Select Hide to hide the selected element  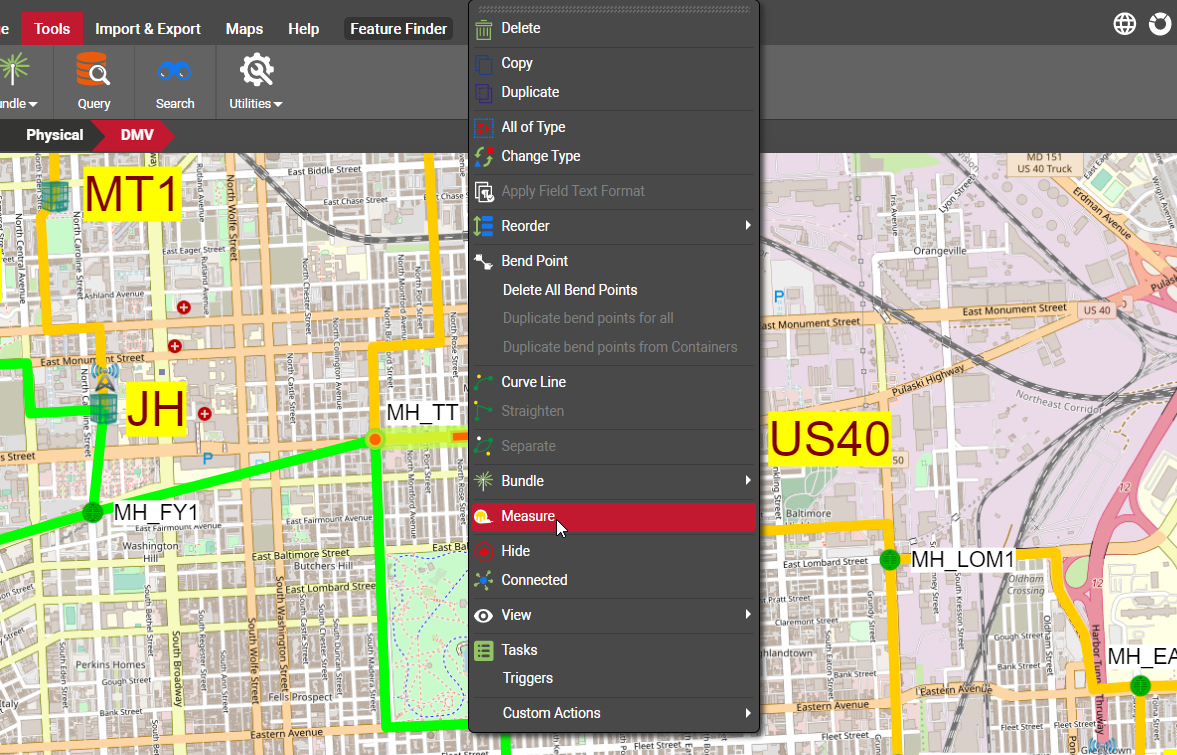pyautogui.click(x=516, y=551)
